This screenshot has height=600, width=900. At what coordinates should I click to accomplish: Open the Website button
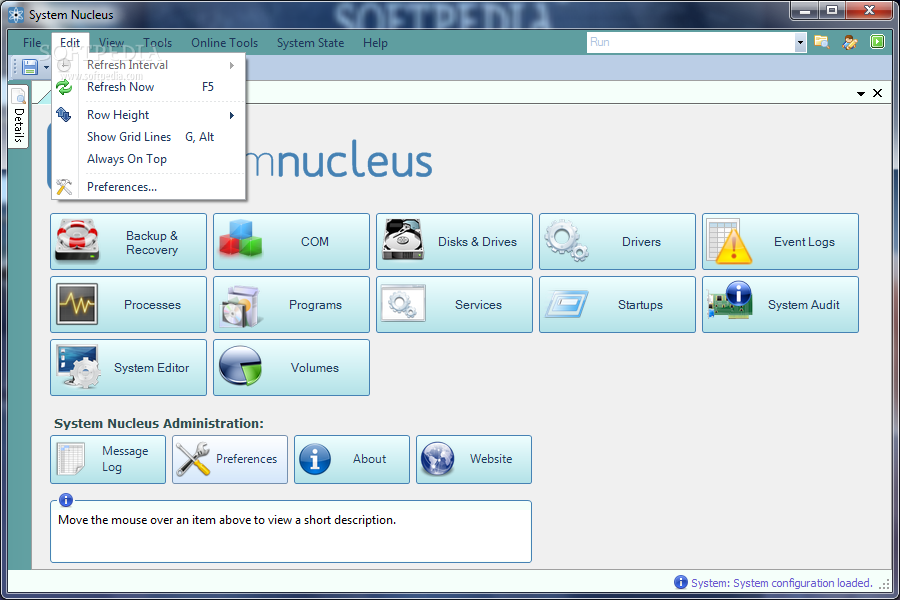pos(474,459)
